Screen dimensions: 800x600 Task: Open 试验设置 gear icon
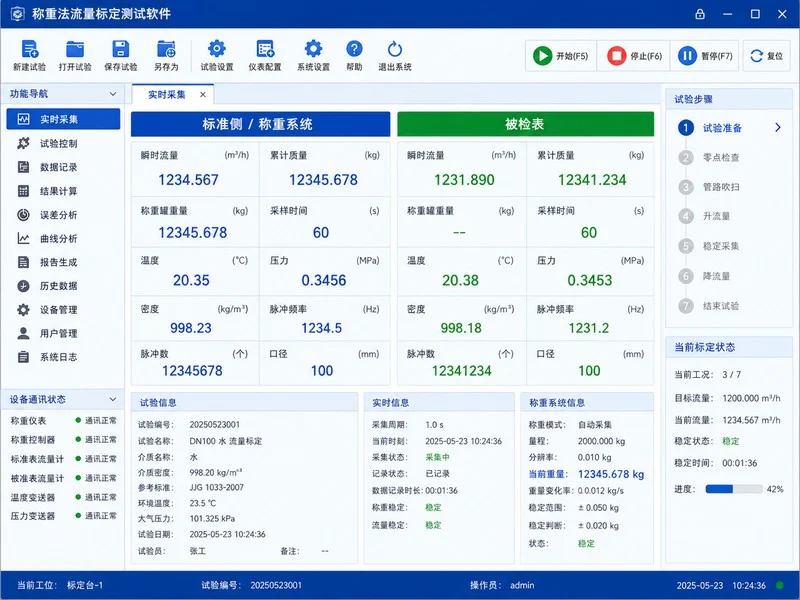pyautogui.click(x=217, y=48)
